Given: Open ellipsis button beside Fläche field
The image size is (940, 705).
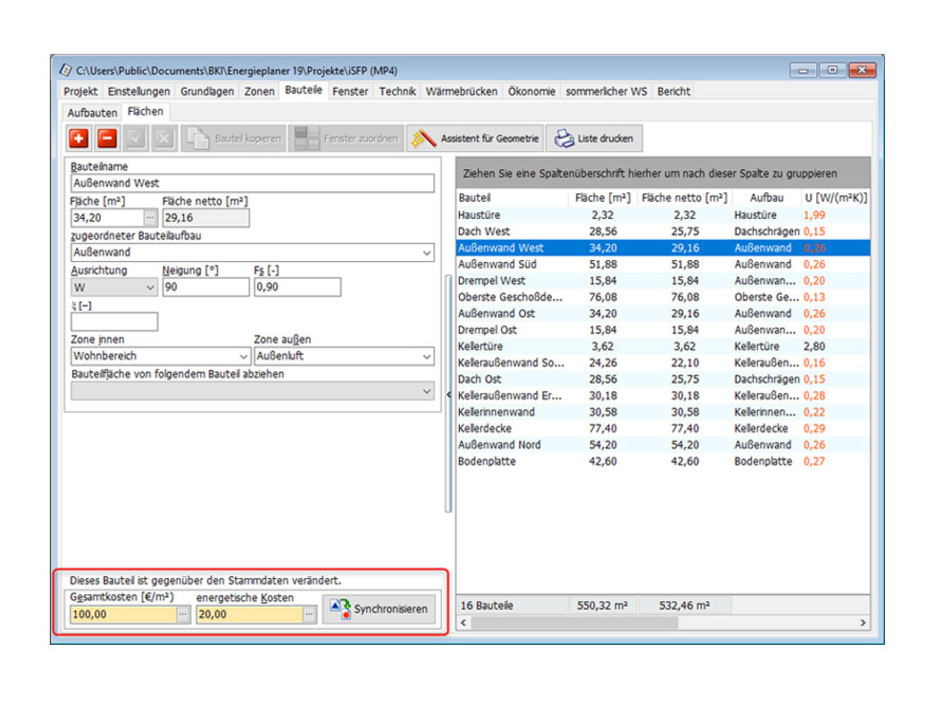Looking at the screenshot, I should click(150, 218).
